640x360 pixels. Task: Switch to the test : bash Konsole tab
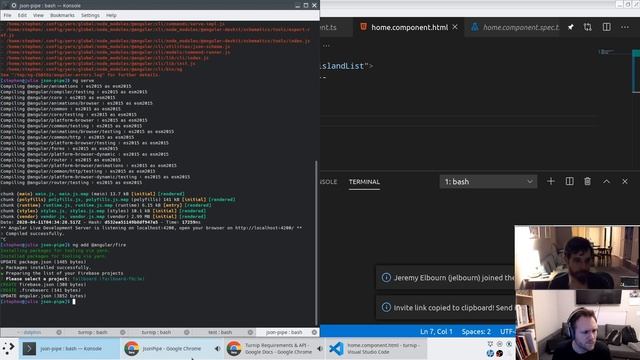pyautogui.click(x=220, y=332)
